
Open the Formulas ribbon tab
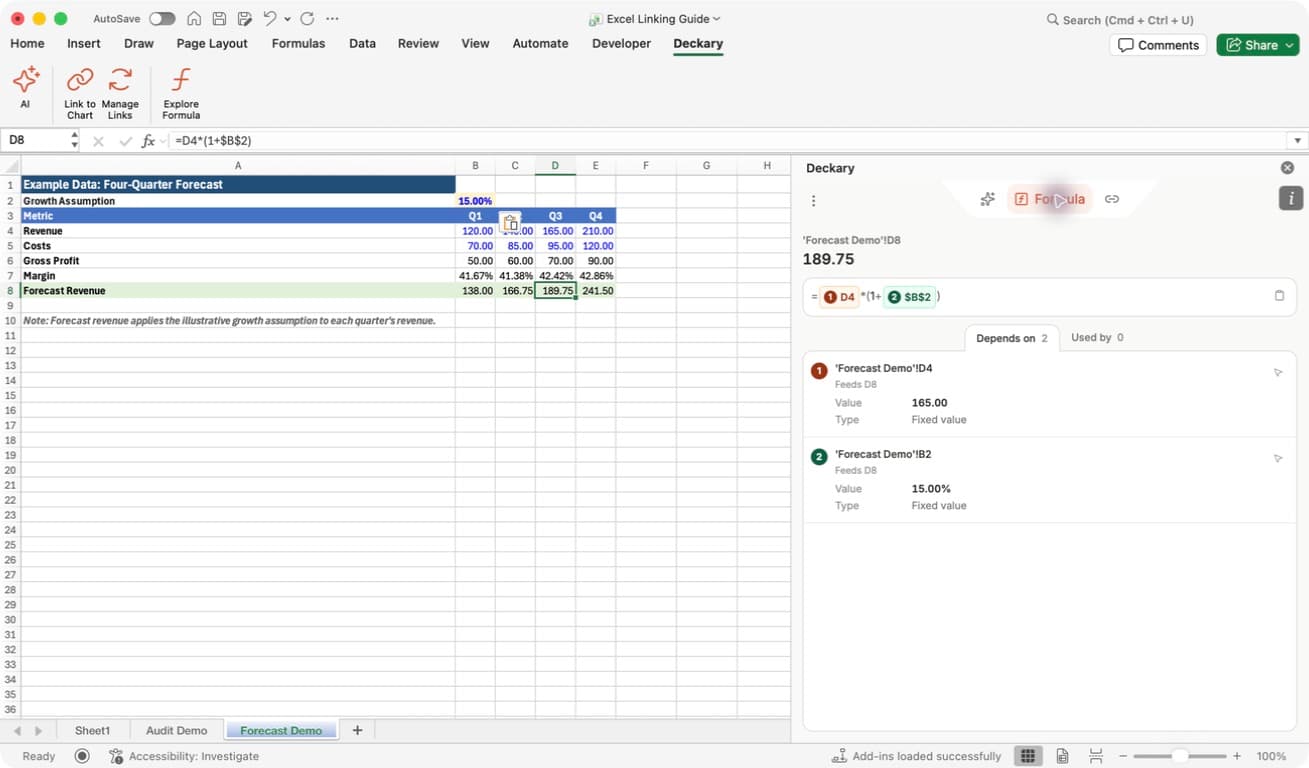pos(298,44)
